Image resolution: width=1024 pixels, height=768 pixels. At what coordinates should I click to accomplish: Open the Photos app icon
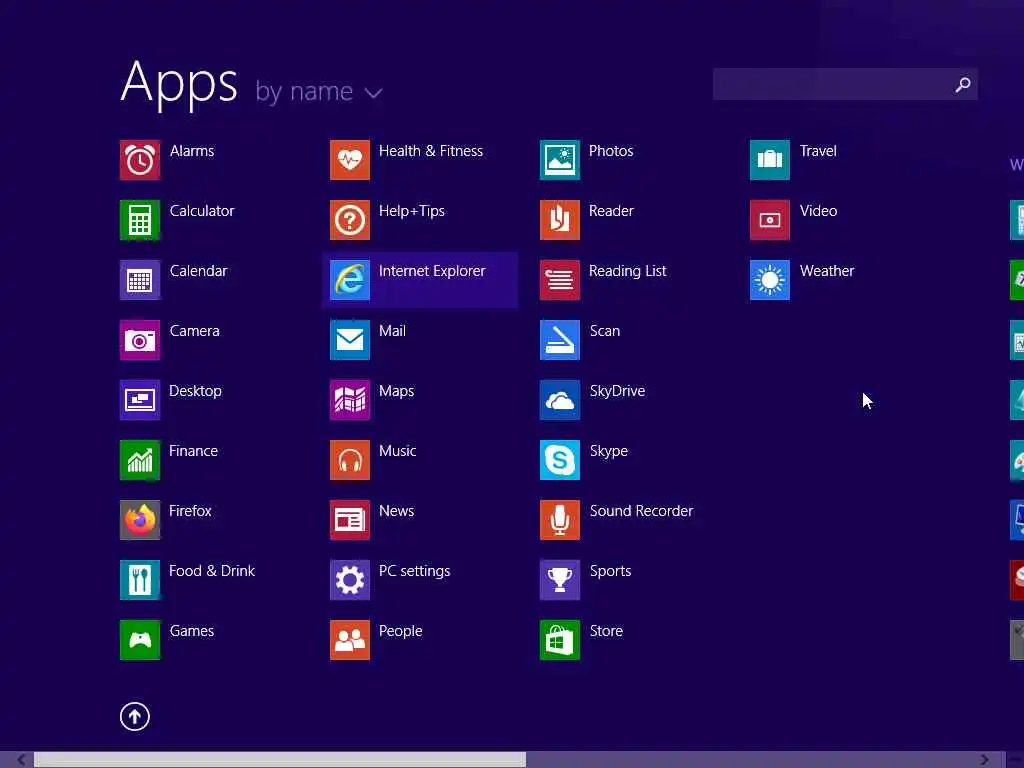560,160
